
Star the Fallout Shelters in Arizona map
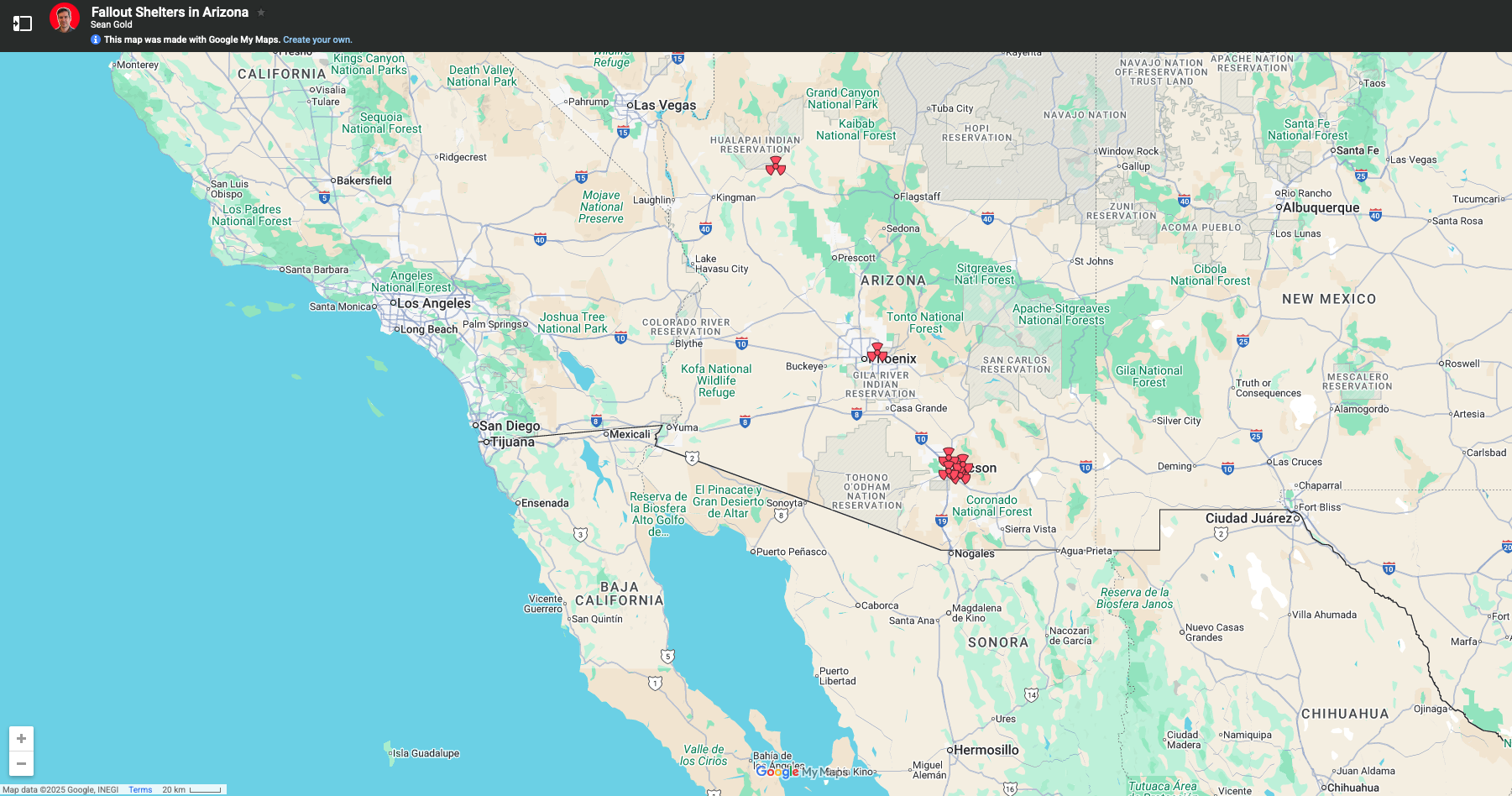pyautogui.click(x=261, y=12)
